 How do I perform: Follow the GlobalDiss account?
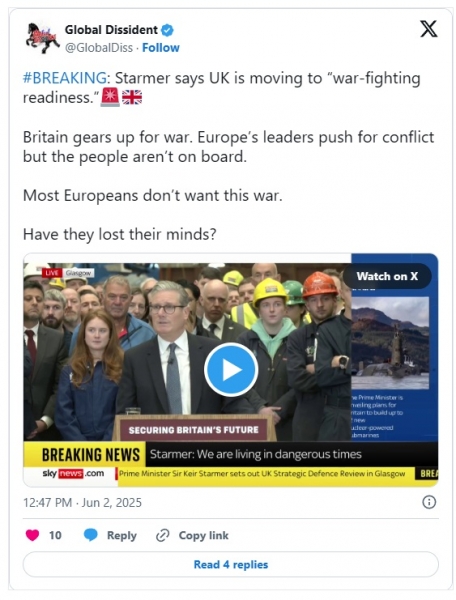(x=161, y=48)
